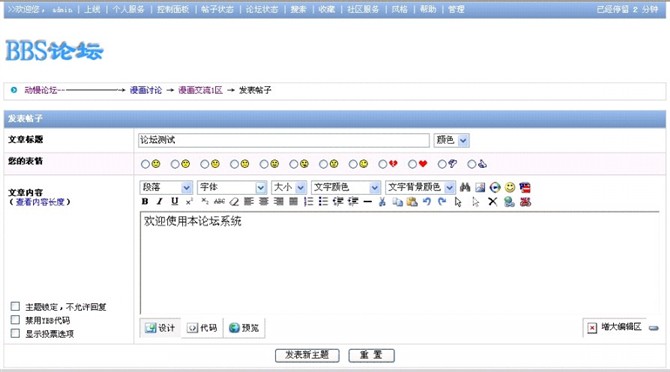This screenshot has width=670, height=372.
Task: Apply italic formatting to text
Action: pos(159,202)
